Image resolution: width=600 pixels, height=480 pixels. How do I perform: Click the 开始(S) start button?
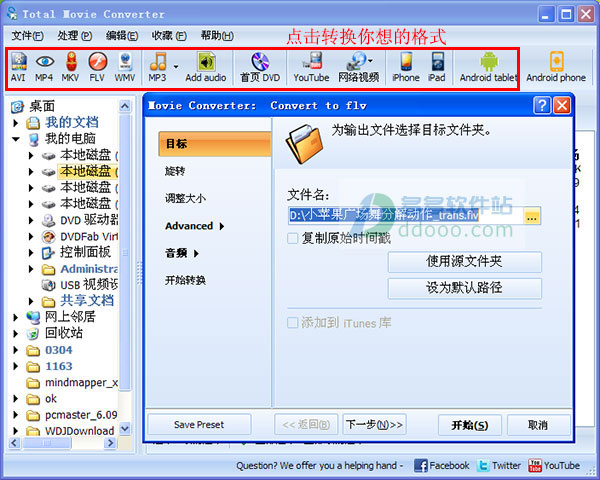pyautogui.click(x=470, y=425)
